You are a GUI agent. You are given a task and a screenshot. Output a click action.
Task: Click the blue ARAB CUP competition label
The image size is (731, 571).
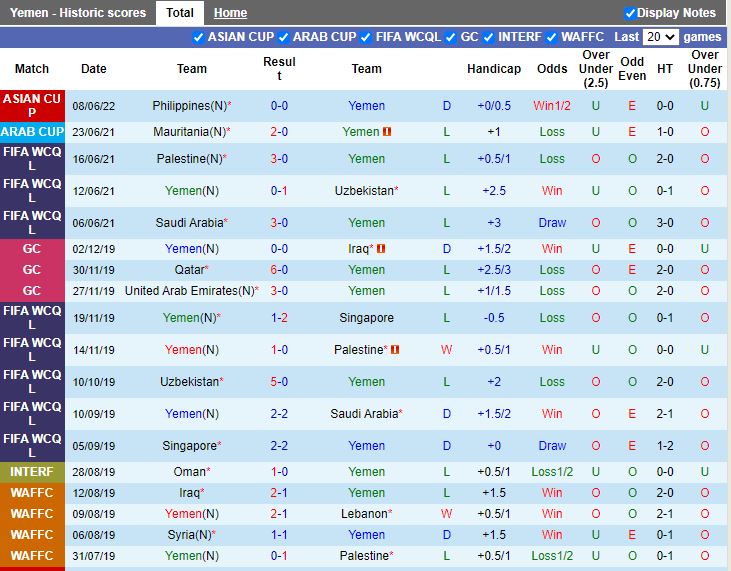click(x=32, y=132)
